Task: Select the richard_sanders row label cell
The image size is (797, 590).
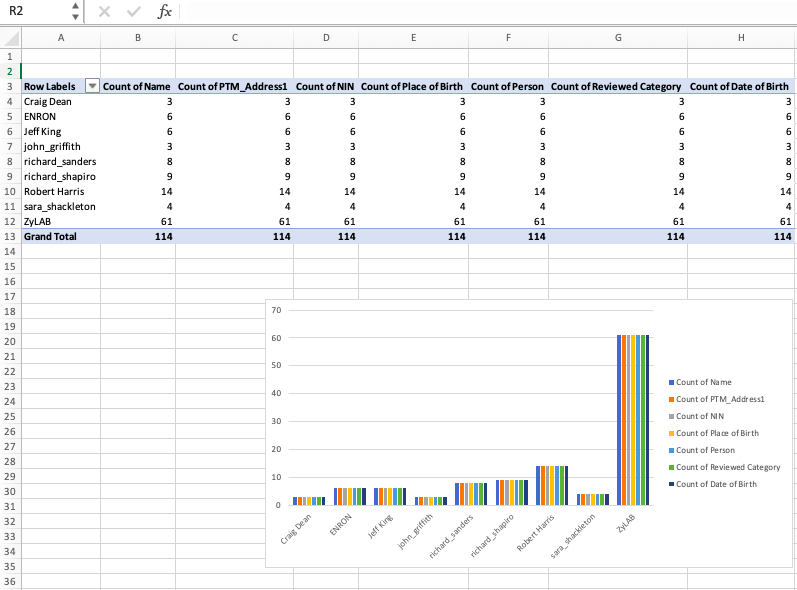Action: [x=61, y=162]
